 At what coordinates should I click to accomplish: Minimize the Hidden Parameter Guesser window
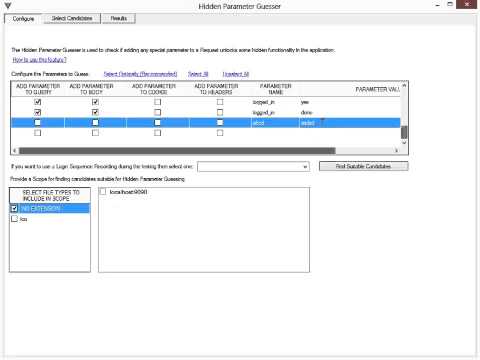coord(438,5)
